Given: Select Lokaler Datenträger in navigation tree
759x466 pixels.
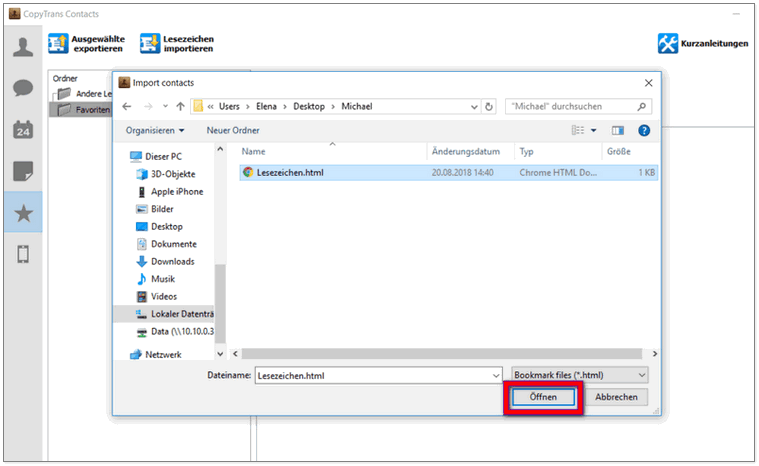Looking at the screenshot, I should pos(164,314).
